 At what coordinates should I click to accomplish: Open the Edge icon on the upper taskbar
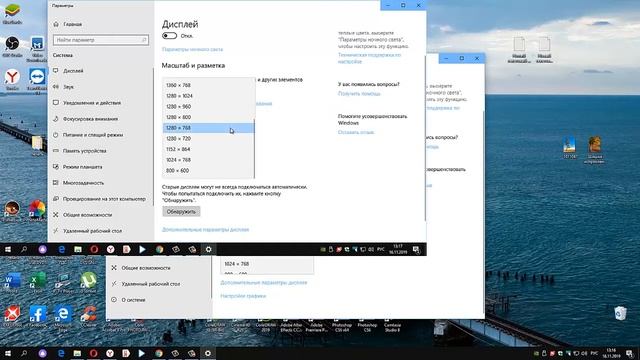pos(62,249)
